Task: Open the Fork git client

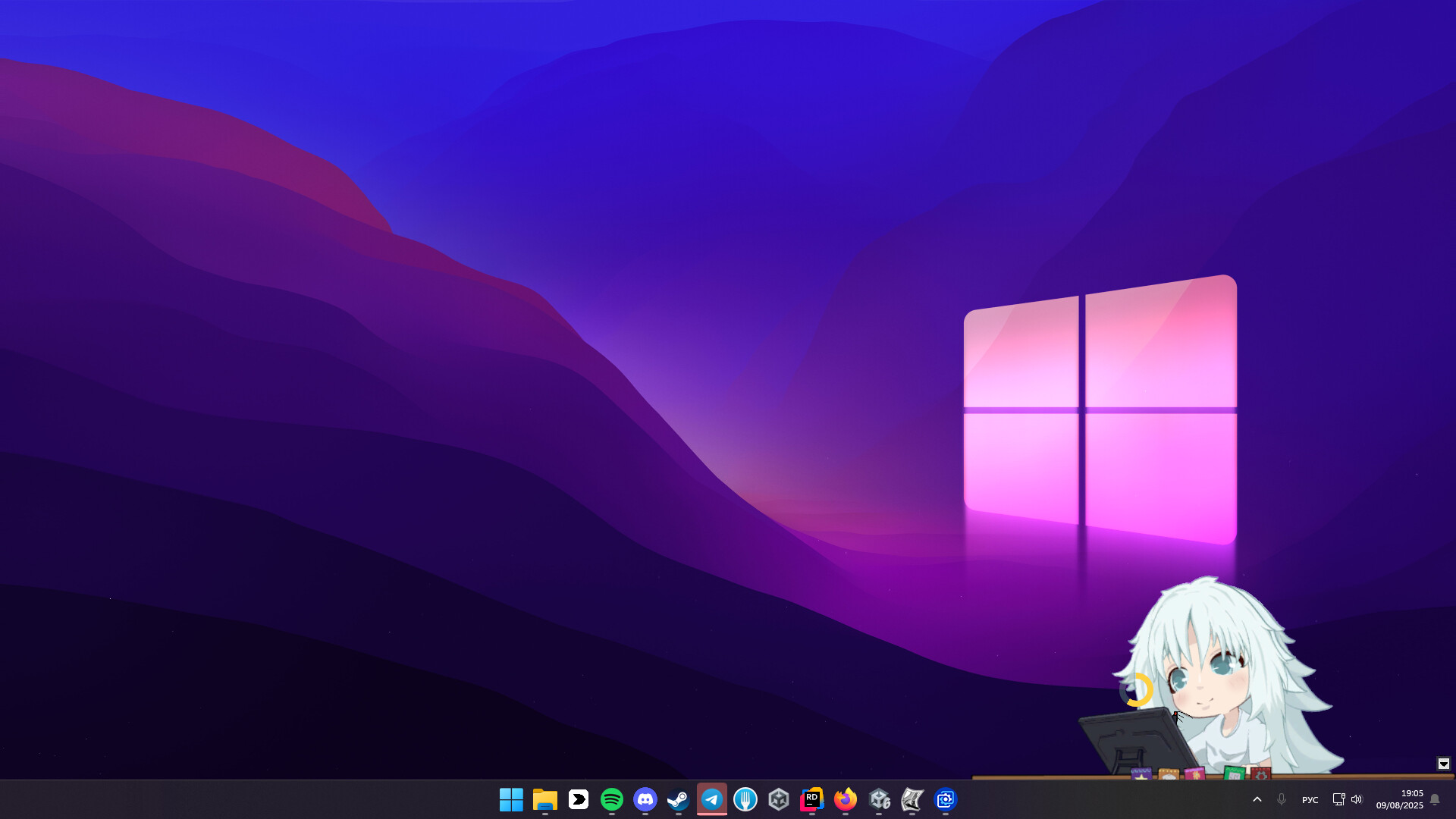Action: coord(745,799)
